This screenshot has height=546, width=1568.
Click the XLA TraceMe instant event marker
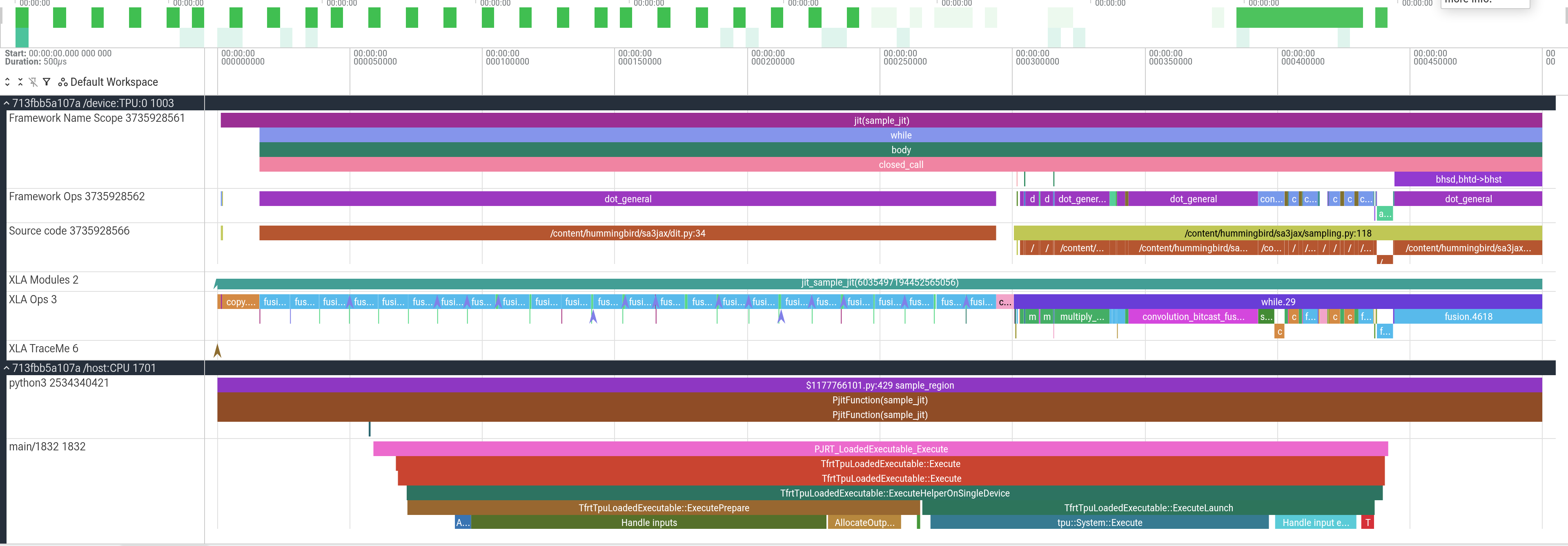[217, 351]
